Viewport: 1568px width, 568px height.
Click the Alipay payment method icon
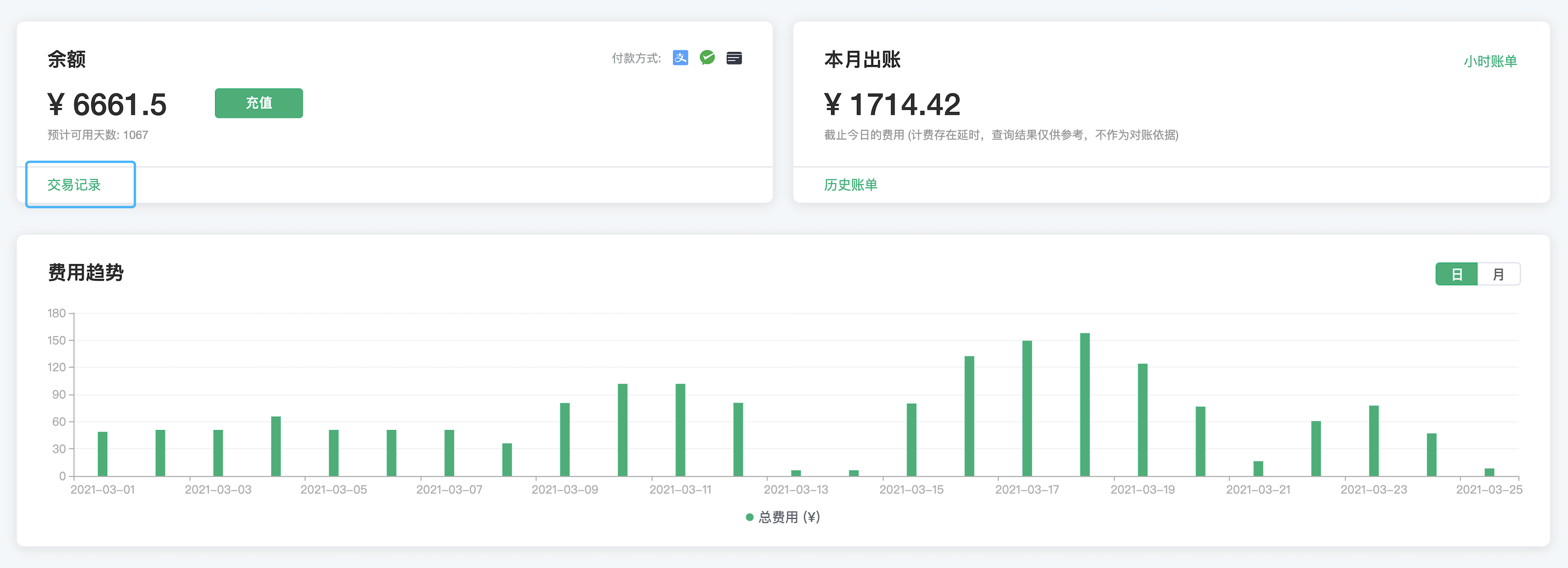680,58
